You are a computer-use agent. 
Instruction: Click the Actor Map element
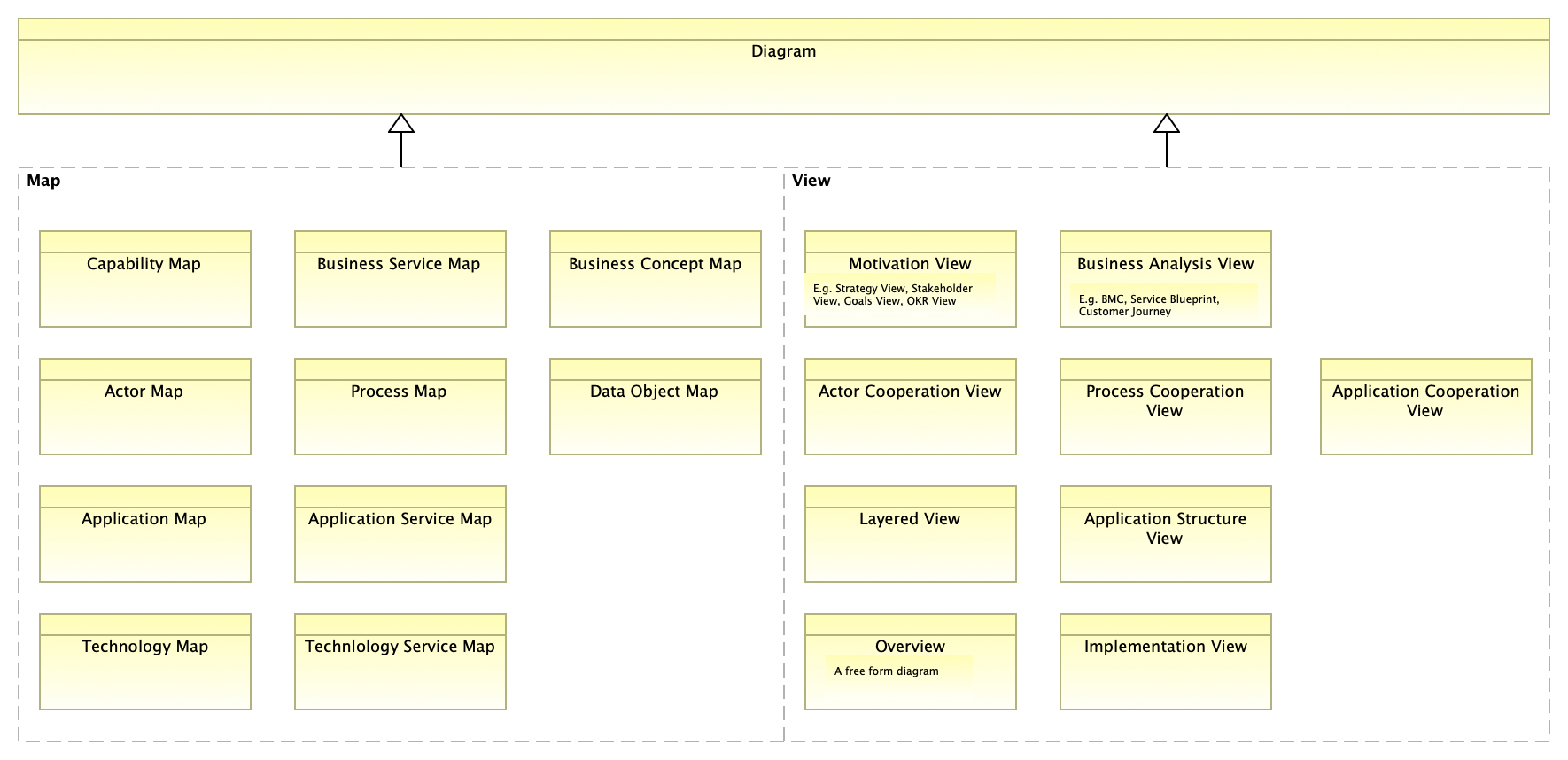(x=145, y=407)
